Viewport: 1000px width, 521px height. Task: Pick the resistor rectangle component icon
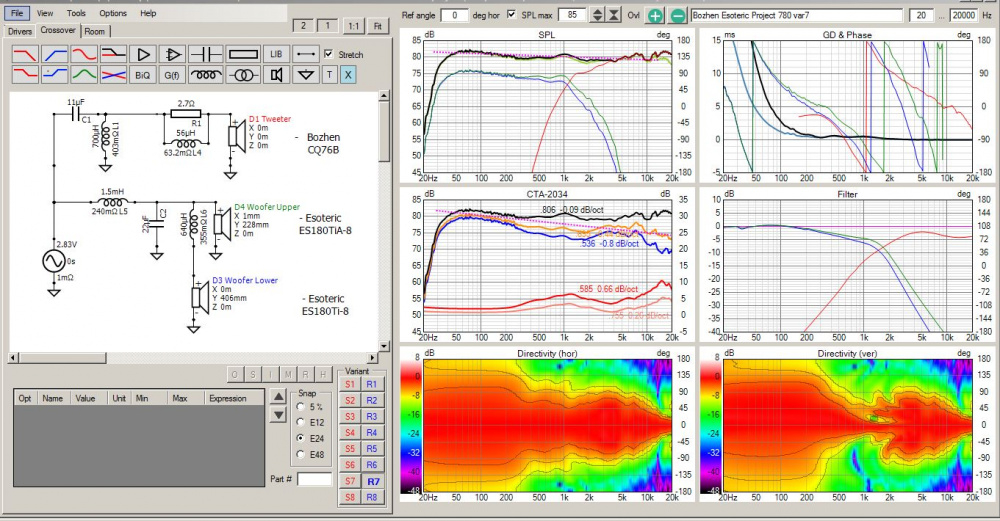(242, 53)
